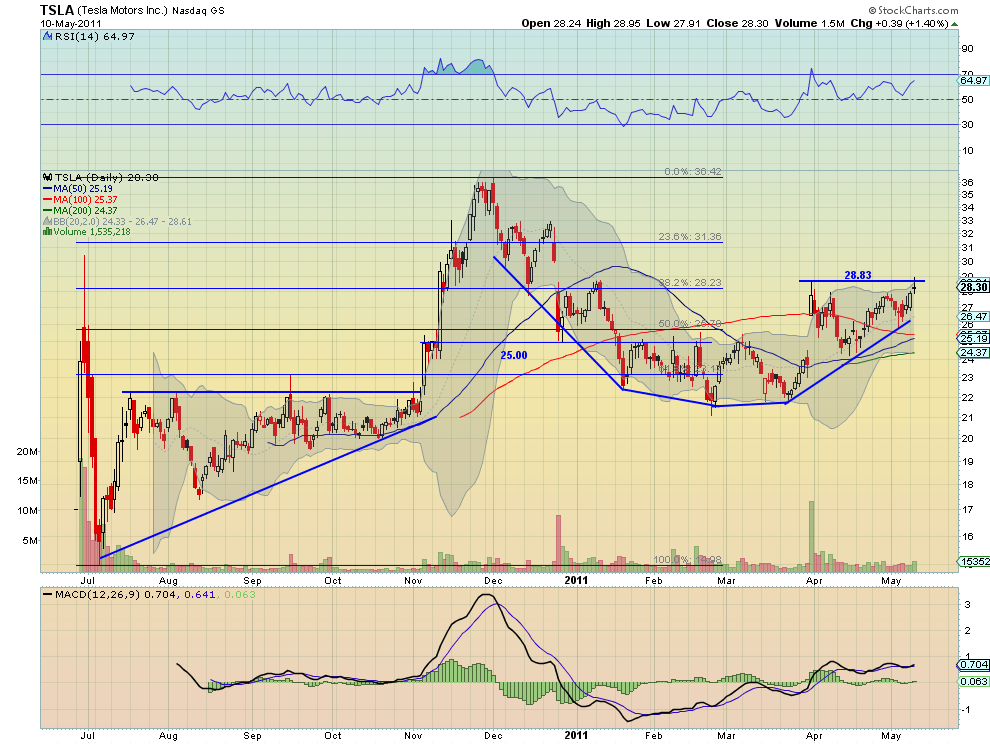The height and width of the screenshot is (744, 990).
Task: Click the 64.97 RSI value tag on axis
Action: [x=974, y=80]
